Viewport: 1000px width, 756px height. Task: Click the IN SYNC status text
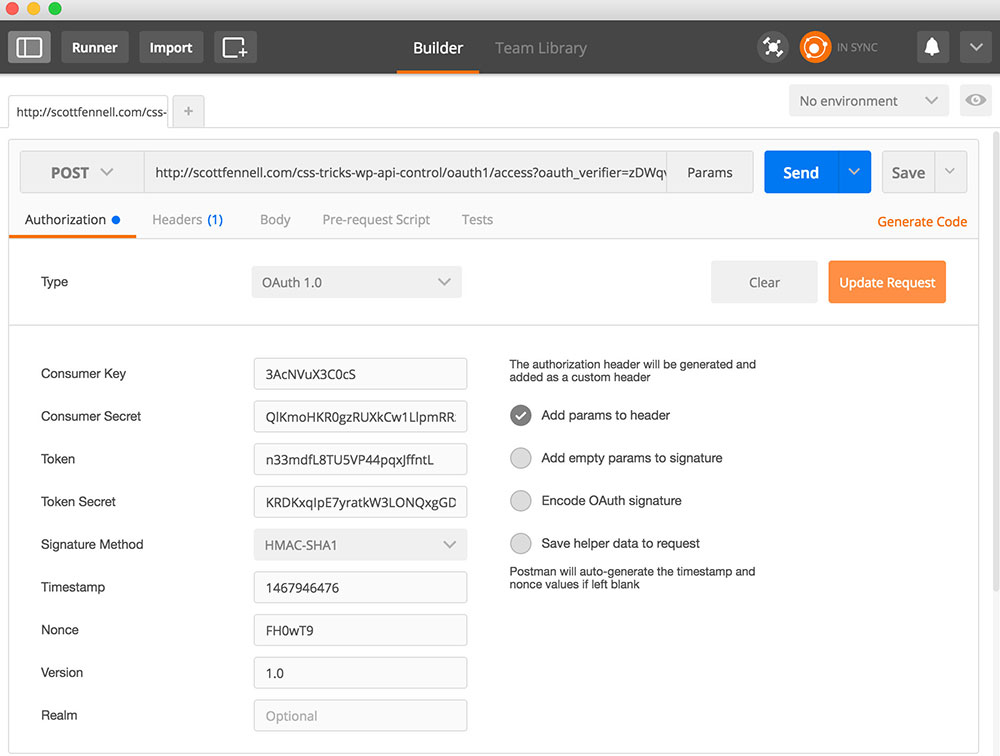(x=857, y=48)
